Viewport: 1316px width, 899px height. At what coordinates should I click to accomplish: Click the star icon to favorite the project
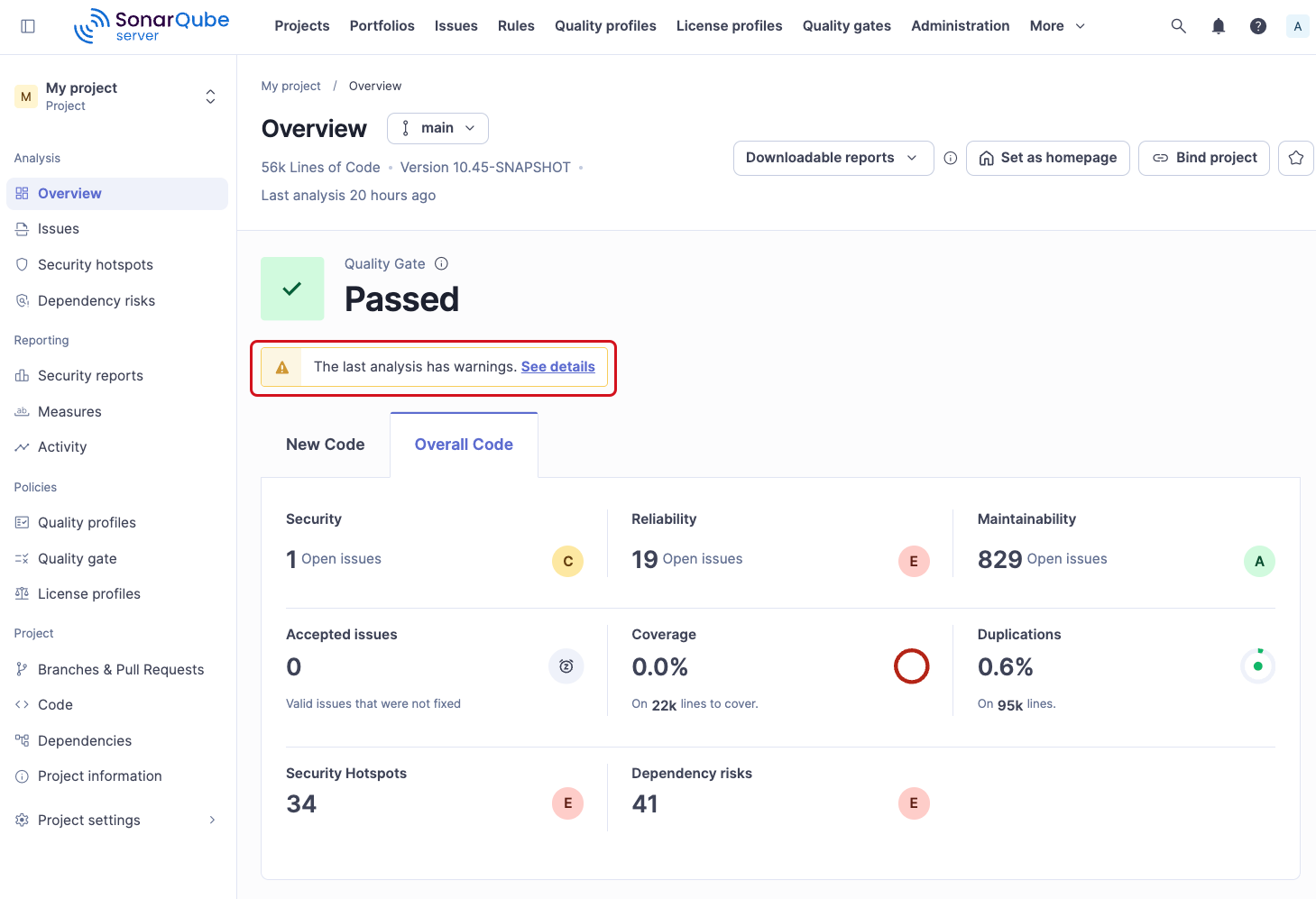[1295, 158]
